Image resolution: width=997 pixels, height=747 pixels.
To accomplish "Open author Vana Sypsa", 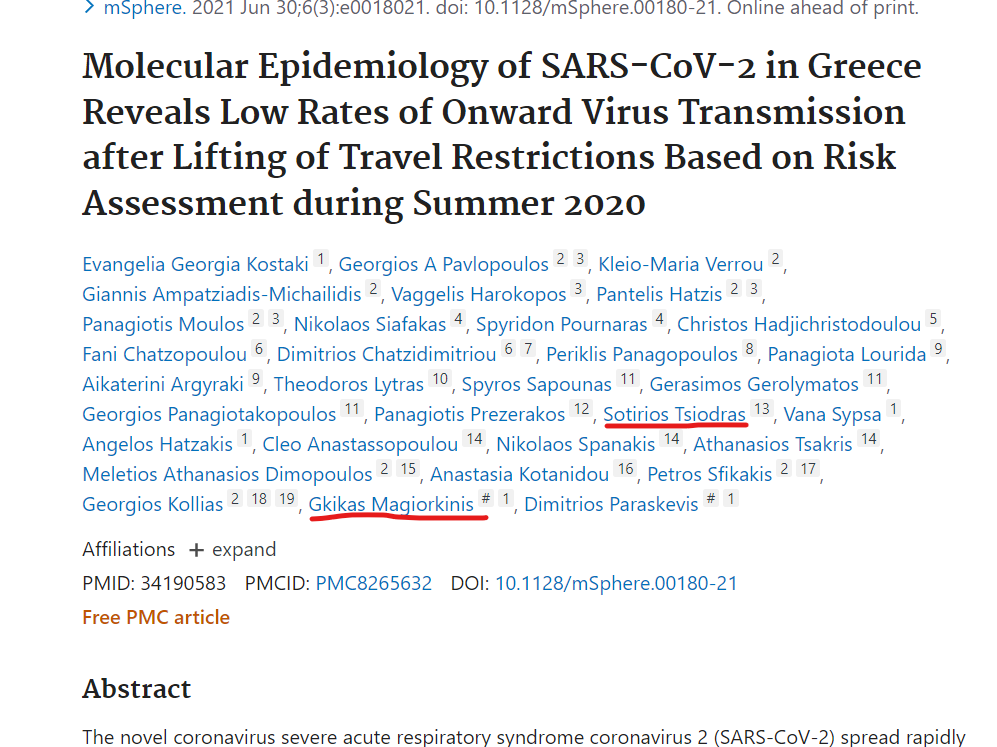I will [x=832, y=415].
